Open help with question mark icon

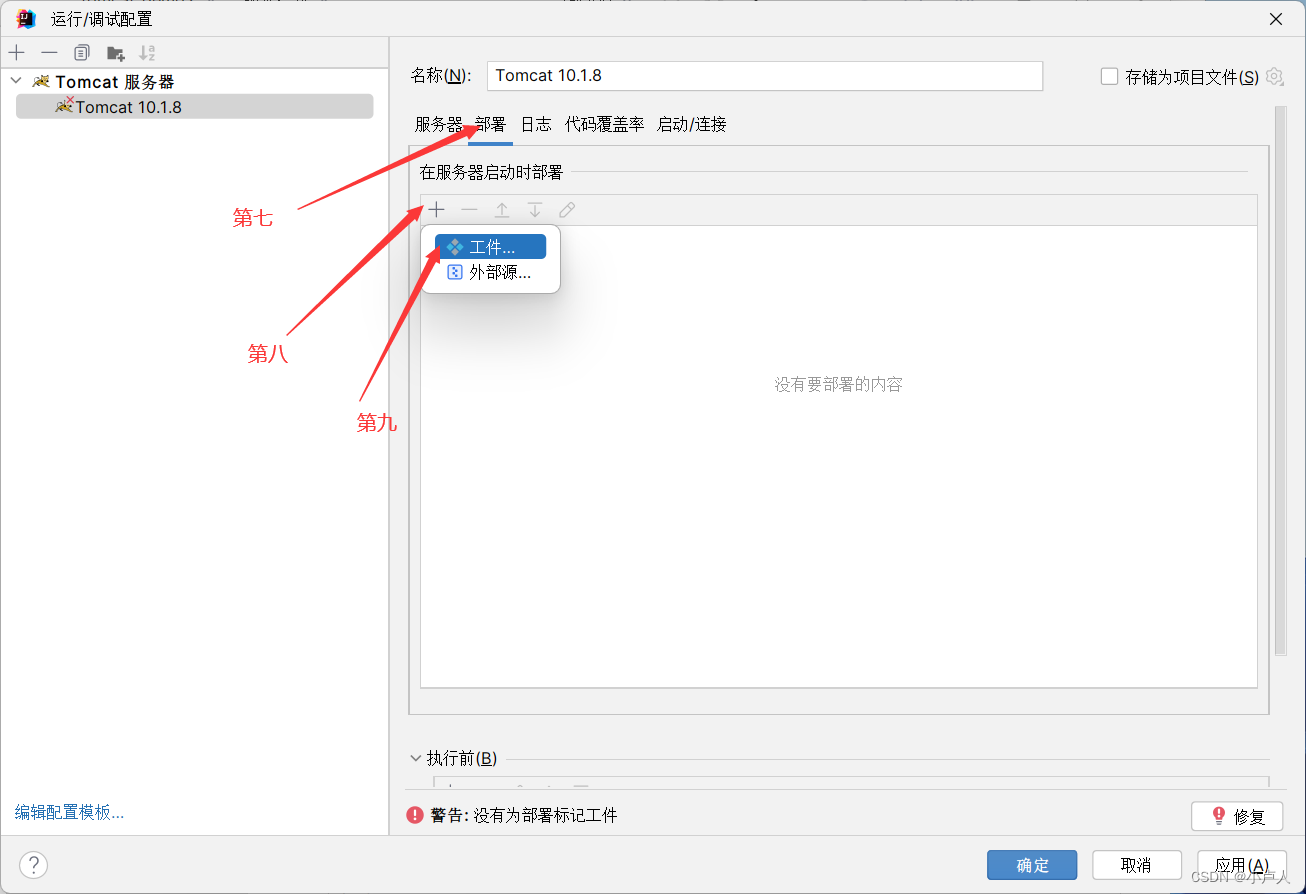pyautogui.click(x=34, y=865)
